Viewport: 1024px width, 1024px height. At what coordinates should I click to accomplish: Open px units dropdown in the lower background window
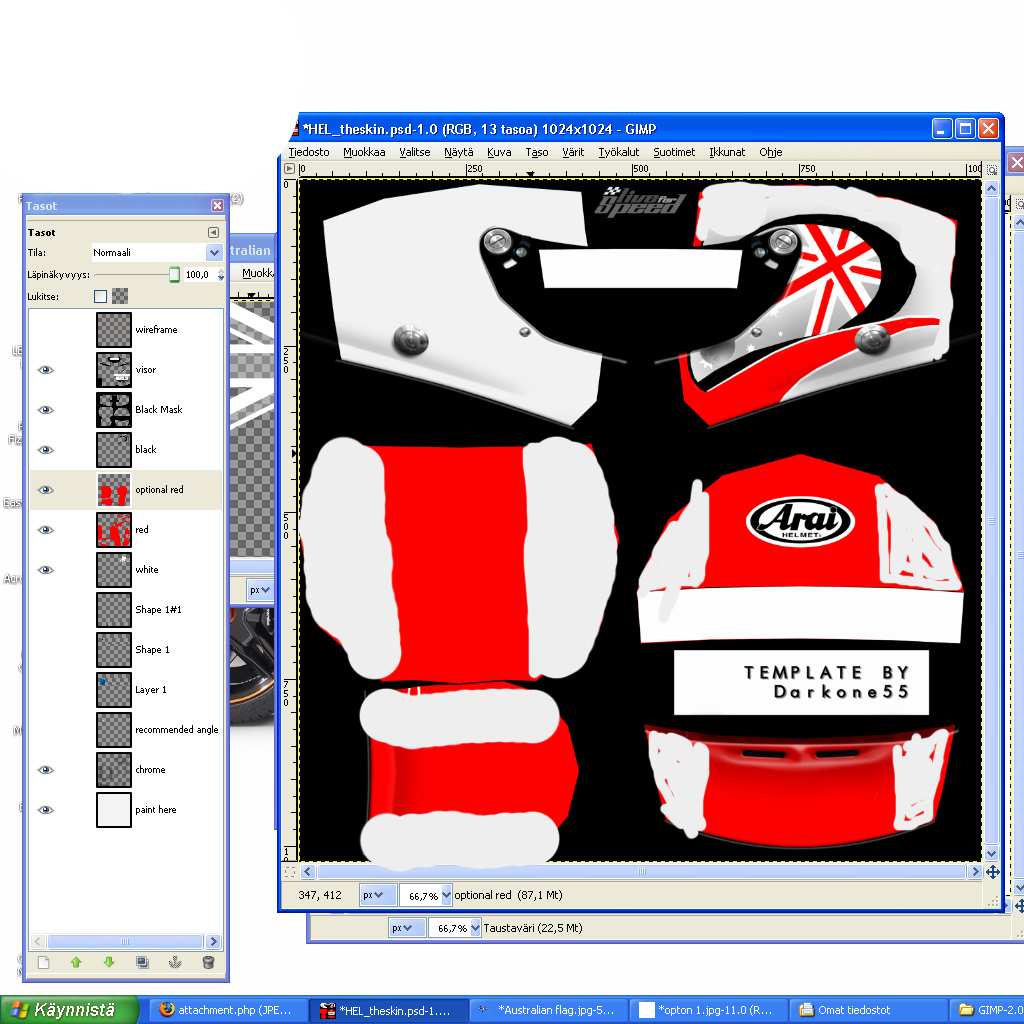406,928
